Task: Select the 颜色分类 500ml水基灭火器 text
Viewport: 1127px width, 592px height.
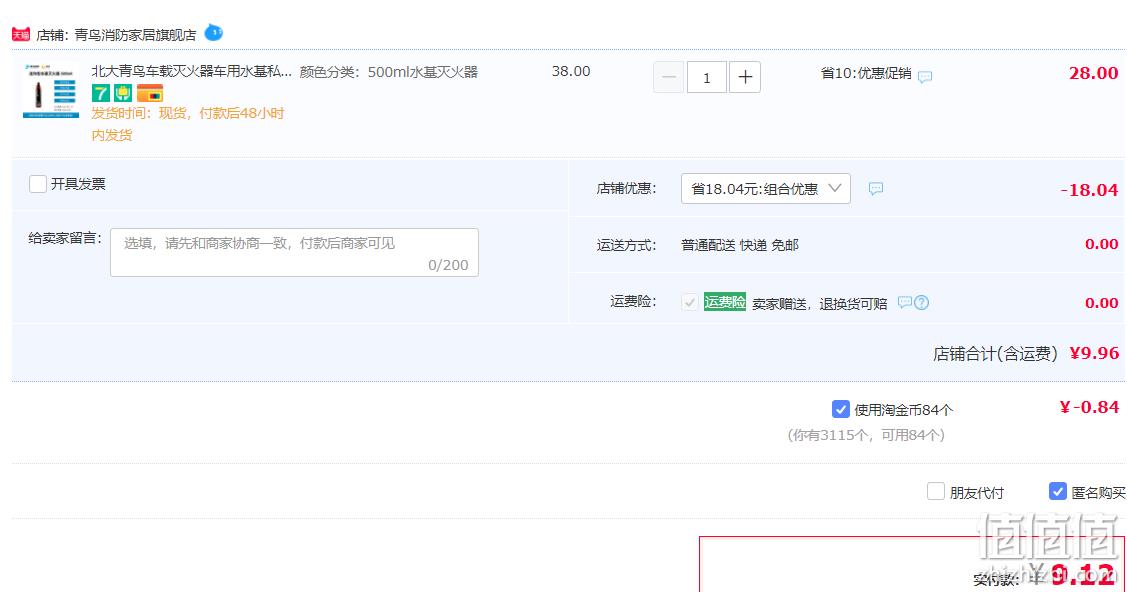Action: pos(389,72)
